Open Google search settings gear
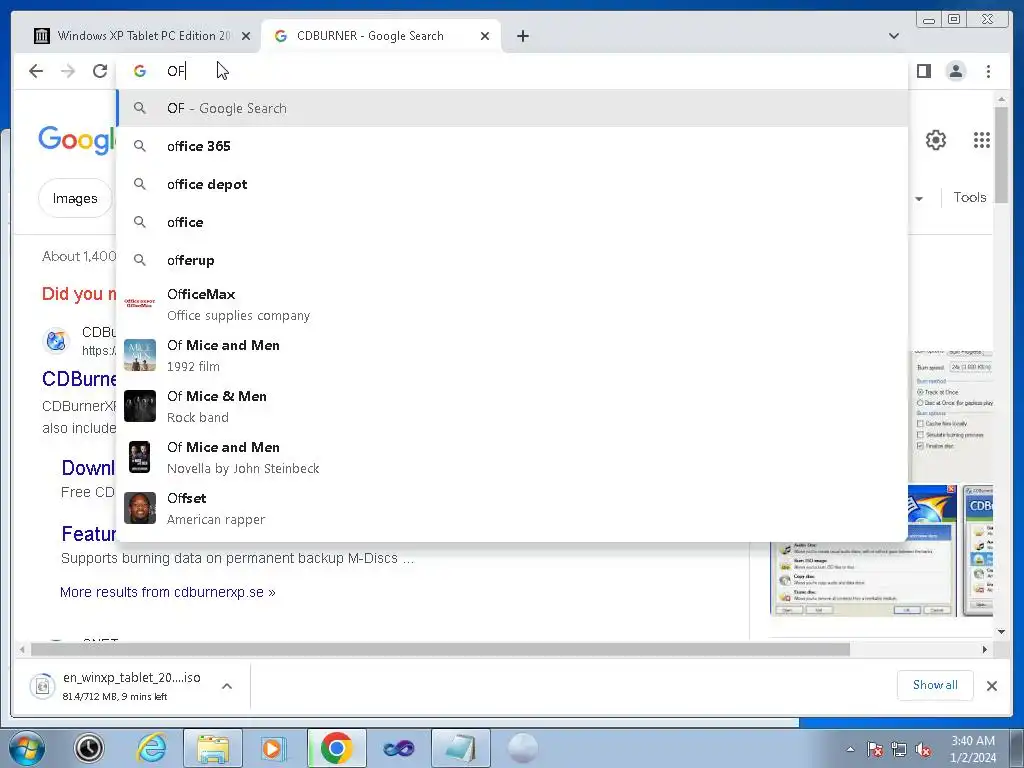1024x768 pixels. point(936,140)
